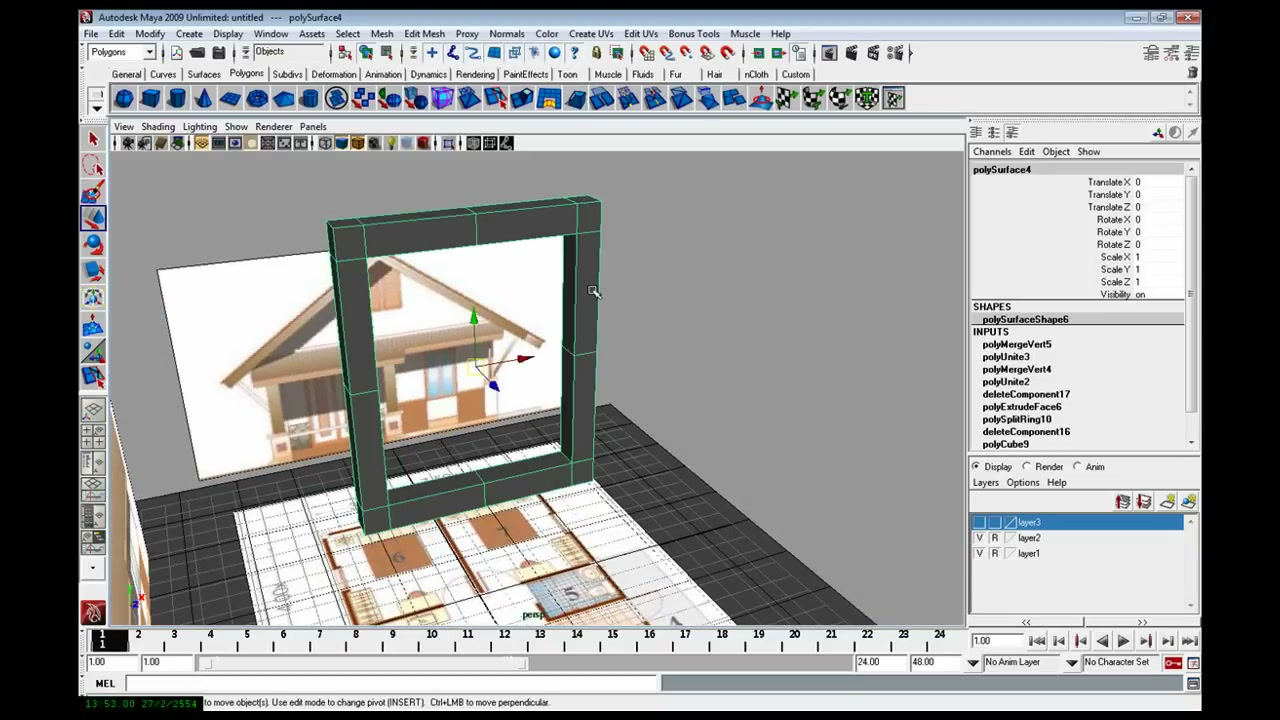Click the save scene floppy icon

[218, 53]
